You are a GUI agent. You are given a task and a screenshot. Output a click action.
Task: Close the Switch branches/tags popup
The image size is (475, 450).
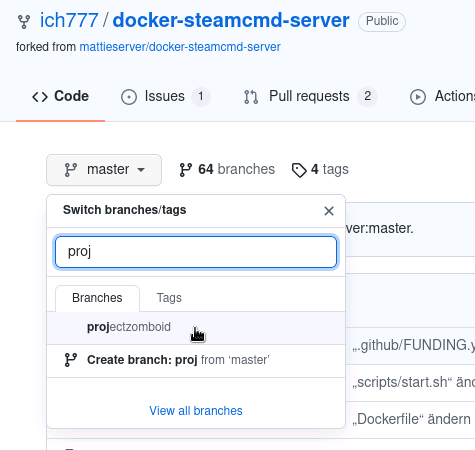tap(329, 211)
